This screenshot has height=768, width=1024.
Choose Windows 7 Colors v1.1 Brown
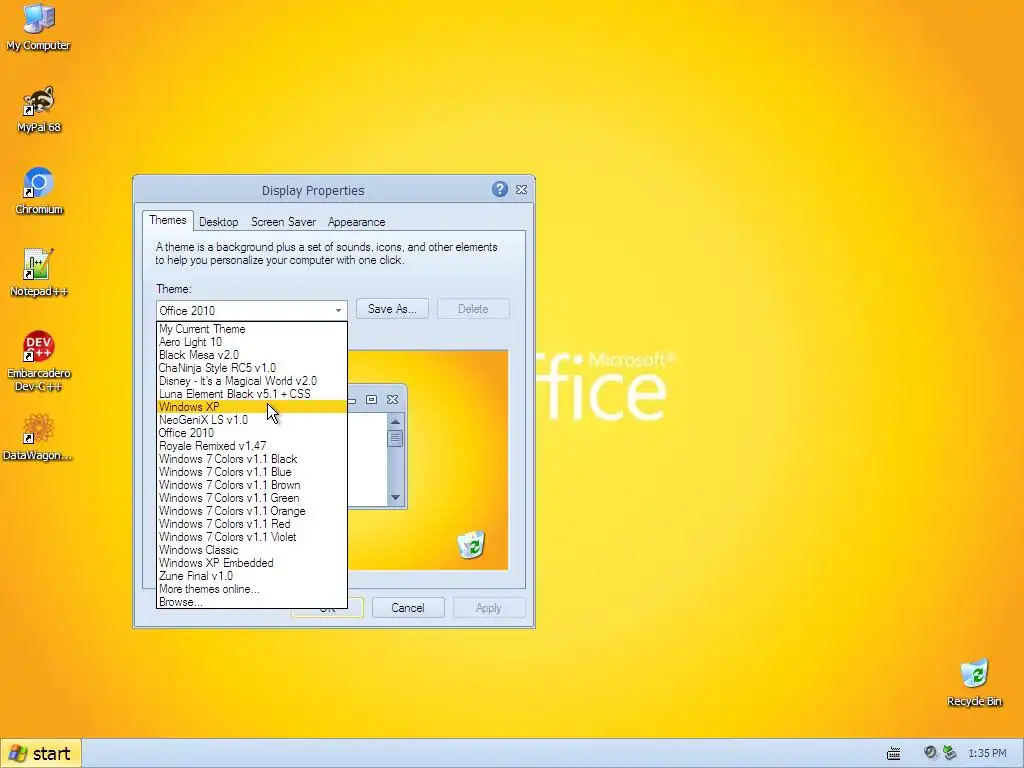[251, 485]
